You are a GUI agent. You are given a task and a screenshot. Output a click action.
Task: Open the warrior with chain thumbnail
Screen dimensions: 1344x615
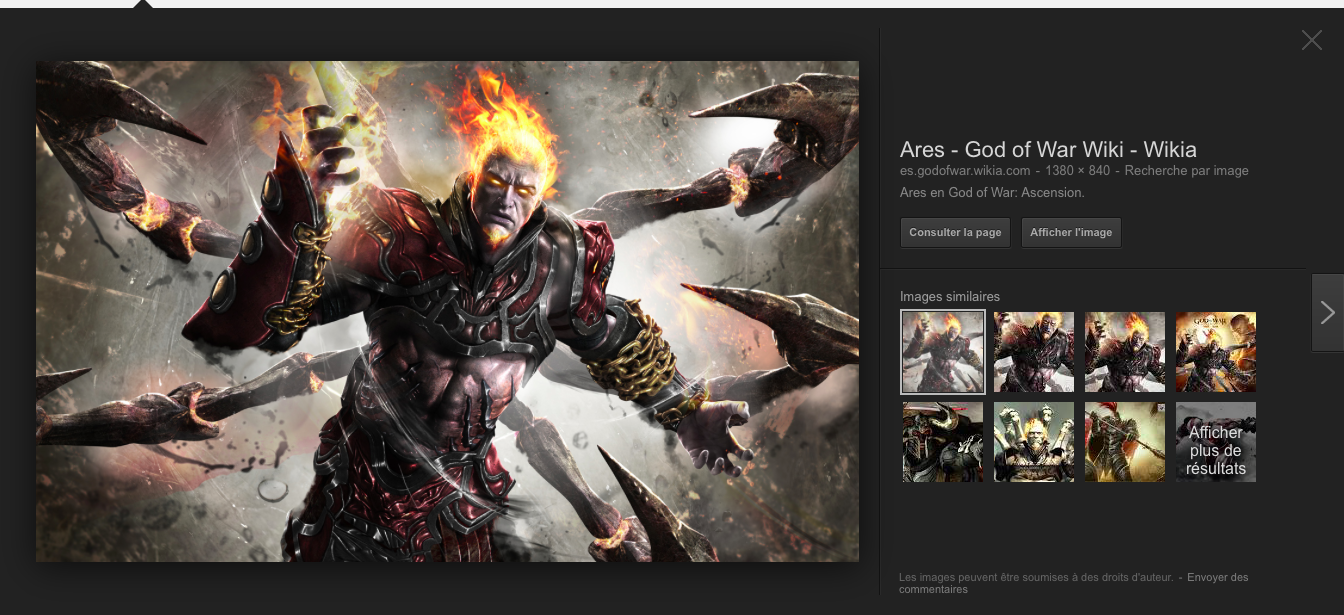pos(1125,442)
